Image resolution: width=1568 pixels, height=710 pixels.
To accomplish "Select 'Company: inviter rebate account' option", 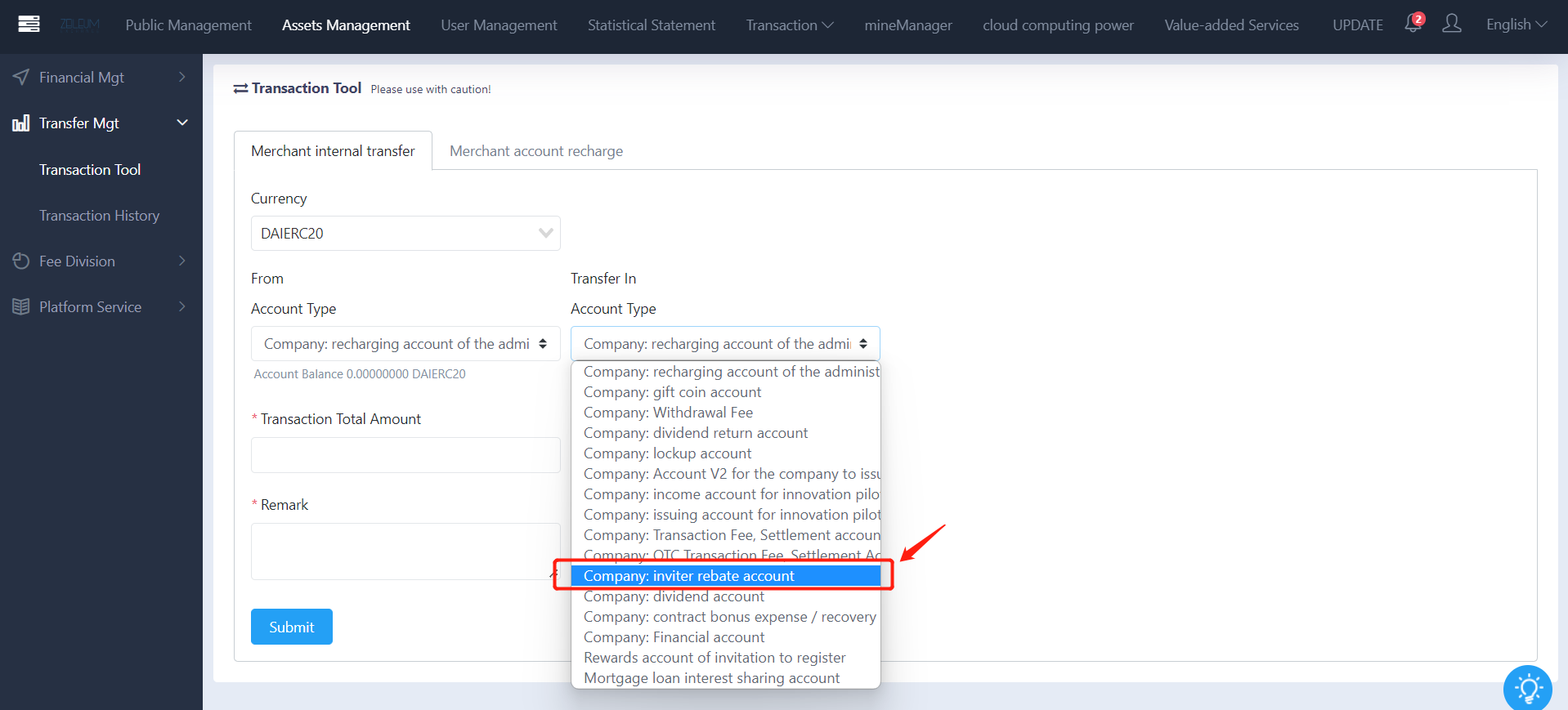I will point(726,576).
